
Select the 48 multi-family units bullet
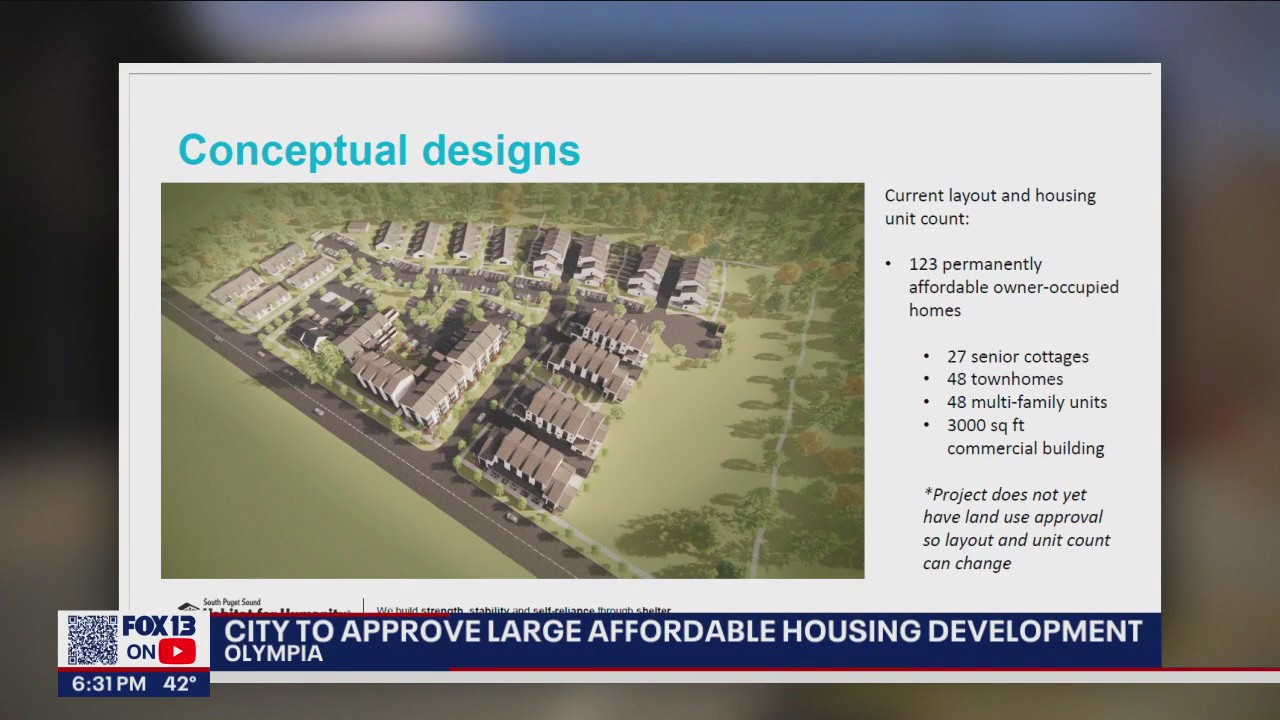point(1026,402)
